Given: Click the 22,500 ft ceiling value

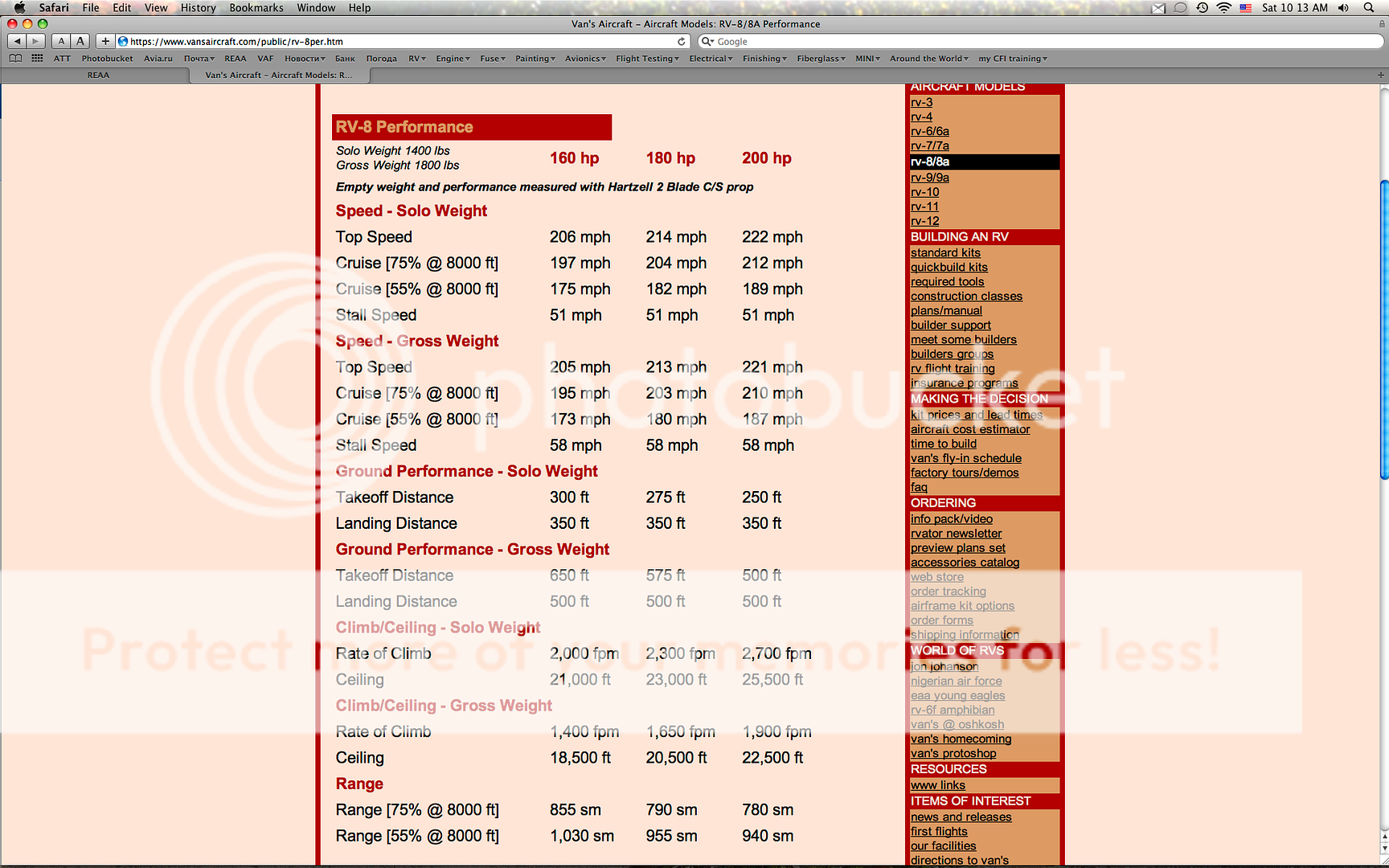Looking at the screenshot, I should pos(772,758).
